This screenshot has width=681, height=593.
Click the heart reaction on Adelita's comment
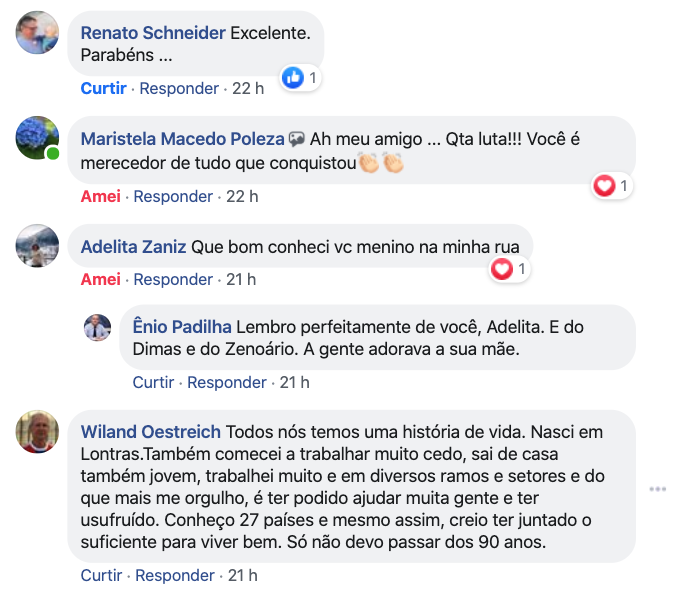tap(502, 268)
